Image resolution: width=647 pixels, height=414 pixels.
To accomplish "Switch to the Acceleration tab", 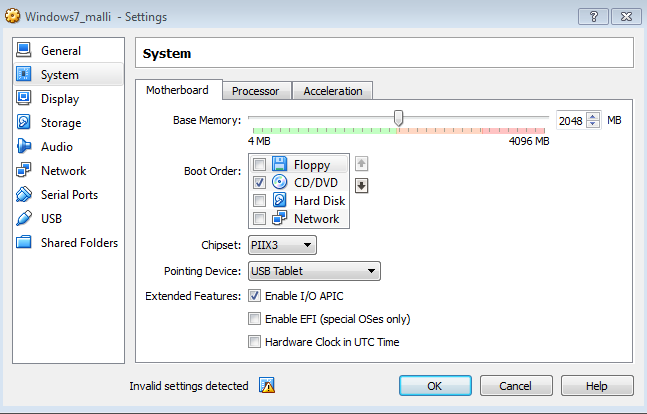I will pyautogui.click(x=333, y=91).
